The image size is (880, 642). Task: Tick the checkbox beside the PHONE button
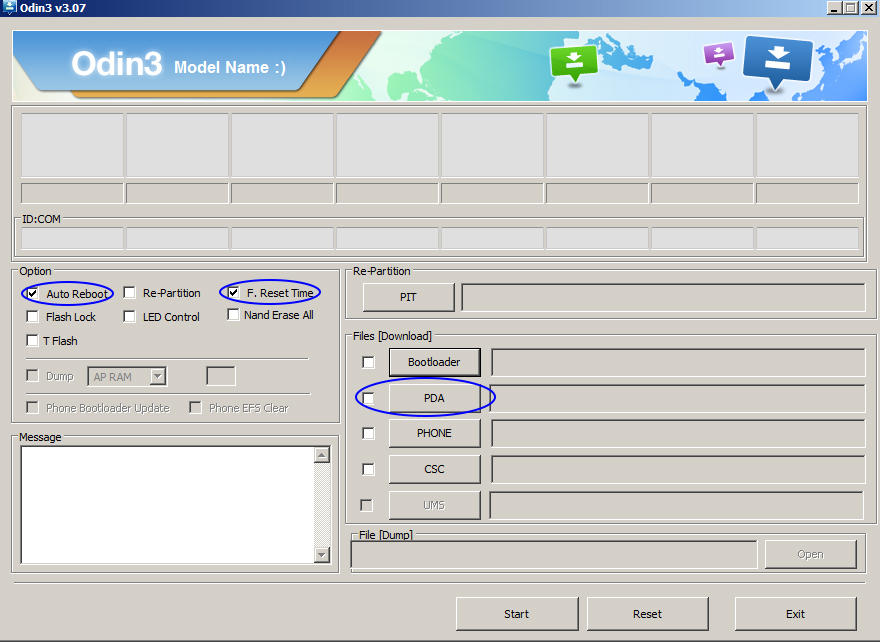tap(368, 433)
